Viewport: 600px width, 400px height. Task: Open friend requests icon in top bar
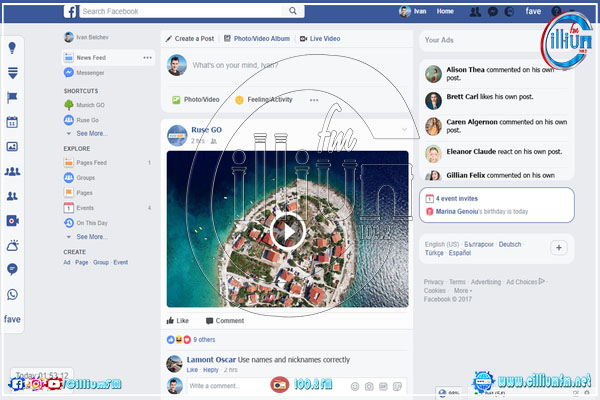click(475, 12)
